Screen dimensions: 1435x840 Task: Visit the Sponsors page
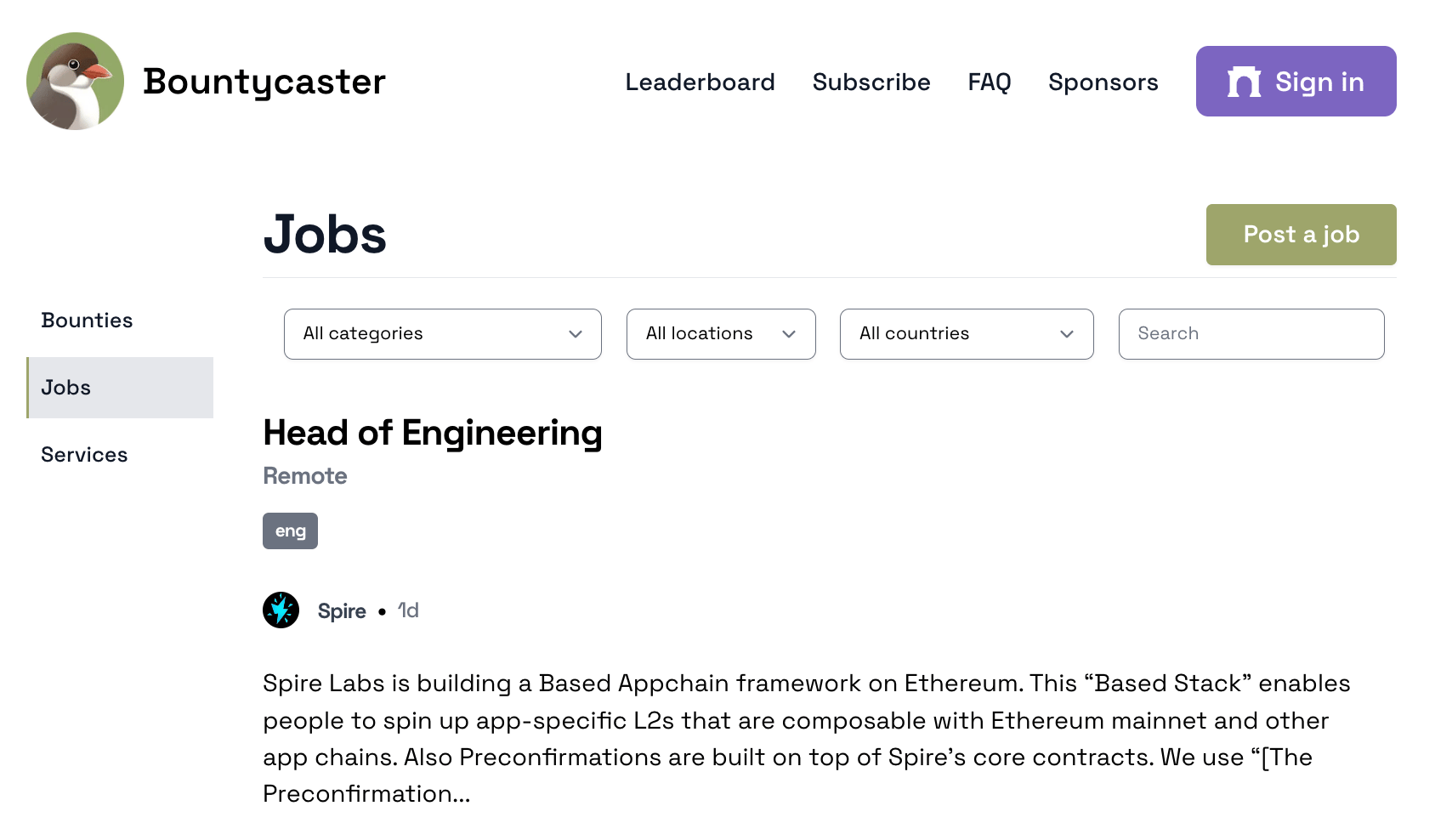(1103, 82)
